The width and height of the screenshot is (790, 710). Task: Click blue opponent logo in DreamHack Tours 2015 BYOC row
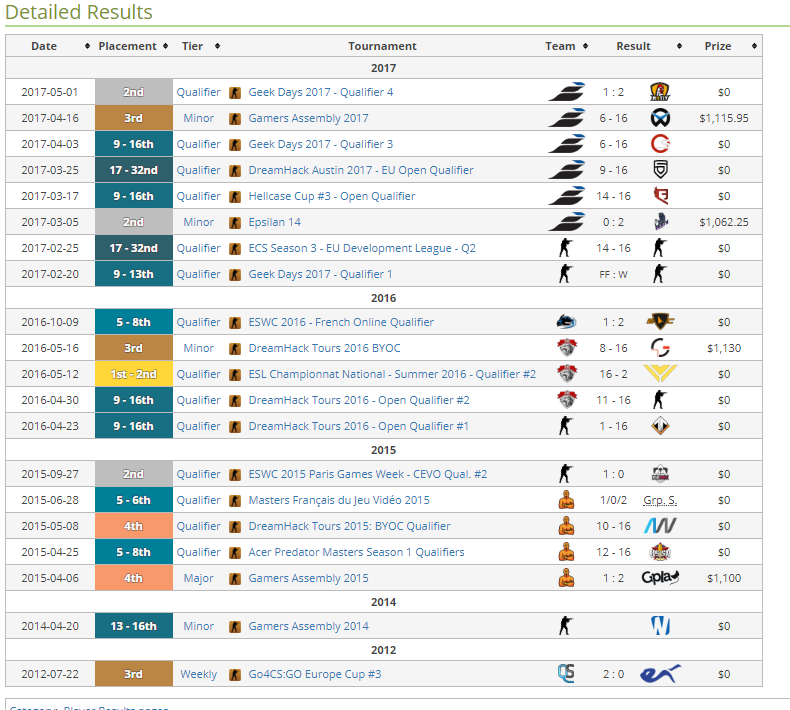[x=660, y=526]
